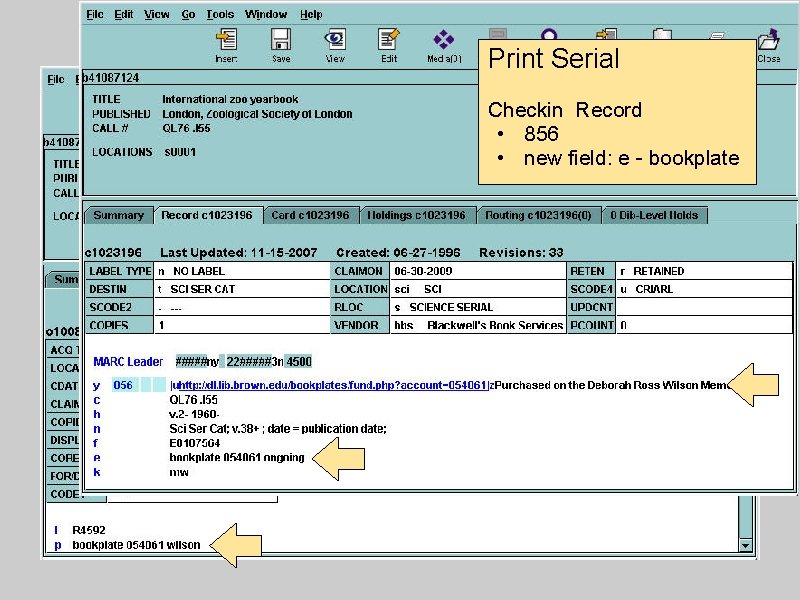The image size is (800, 600).
Task: Open the Tools menu
Action: pos(220,14)
